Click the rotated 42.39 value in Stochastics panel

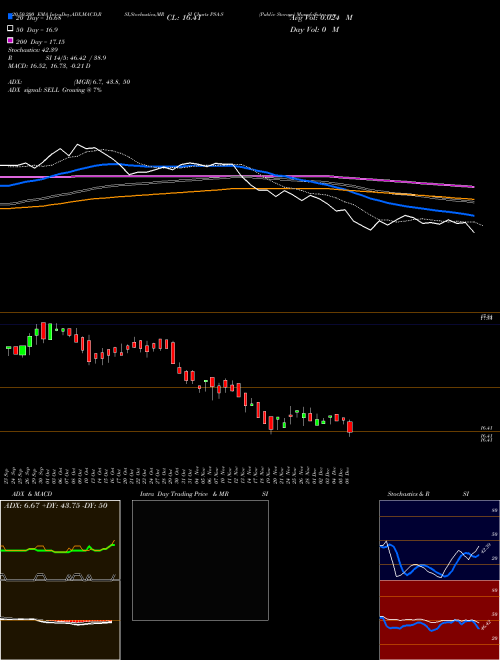pos(486,549)
